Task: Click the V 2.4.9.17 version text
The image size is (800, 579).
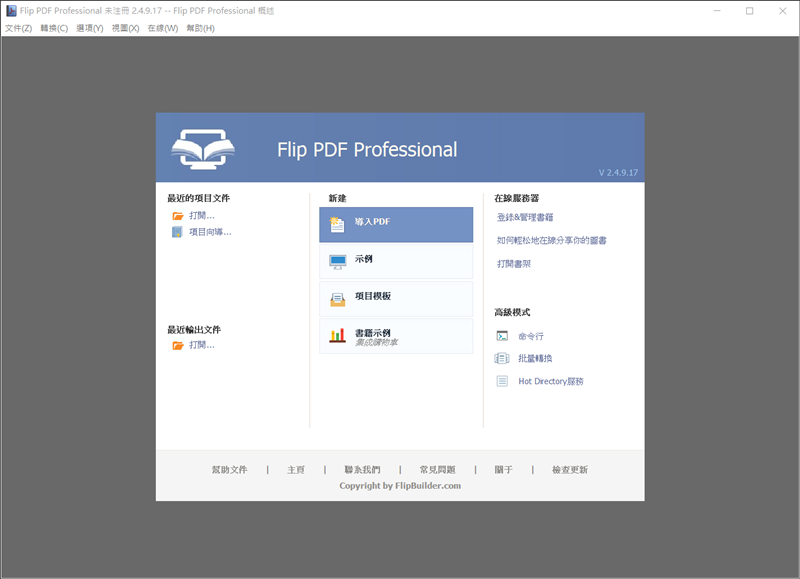Action: click(618, 172)
